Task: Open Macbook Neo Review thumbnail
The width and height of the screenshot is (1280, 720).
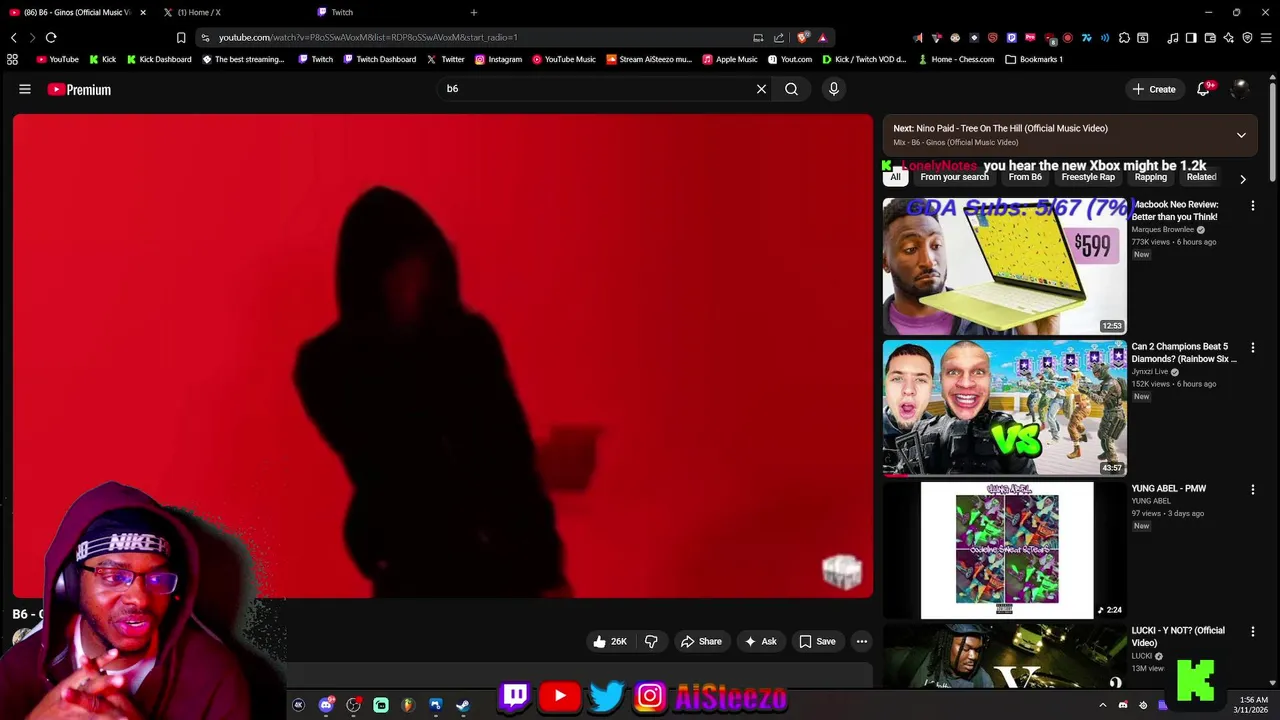Action: click(1004, 266)
